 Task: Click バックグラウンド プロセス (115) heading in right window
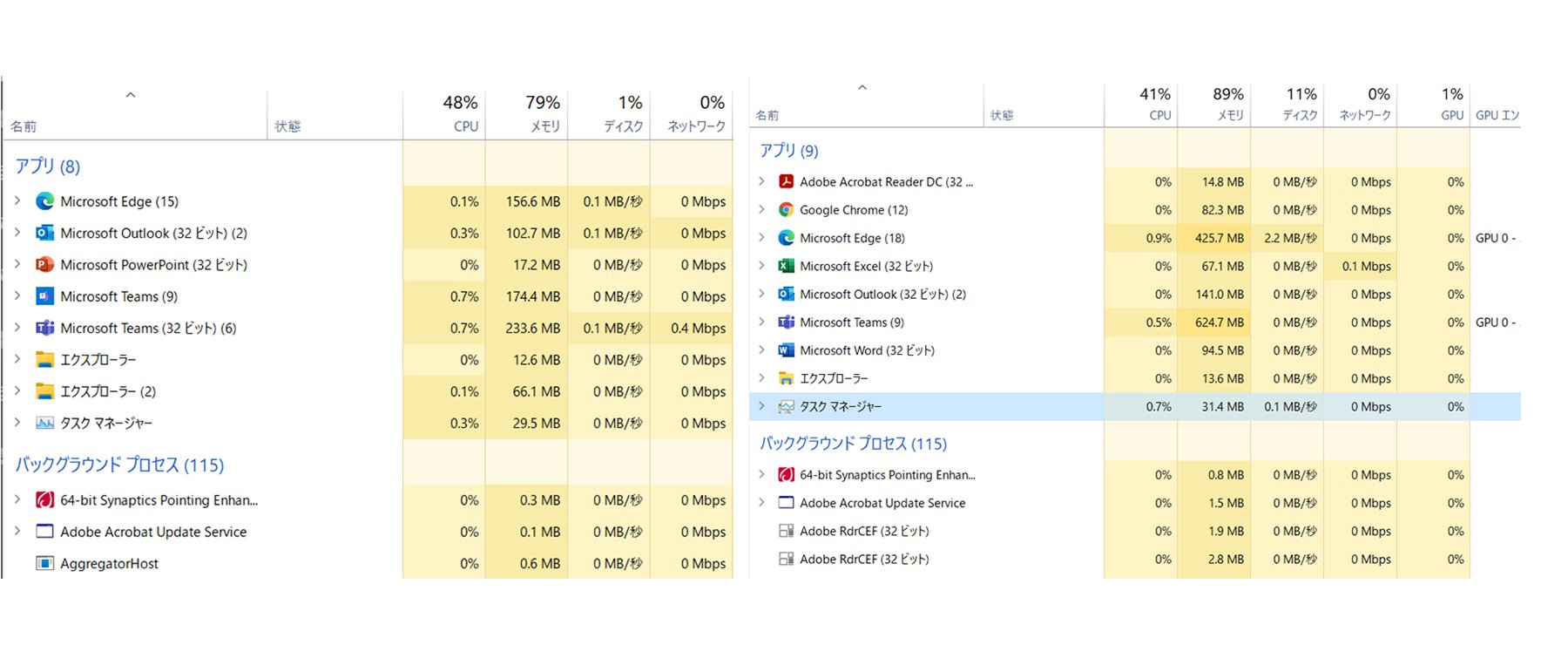pos(853,444)
